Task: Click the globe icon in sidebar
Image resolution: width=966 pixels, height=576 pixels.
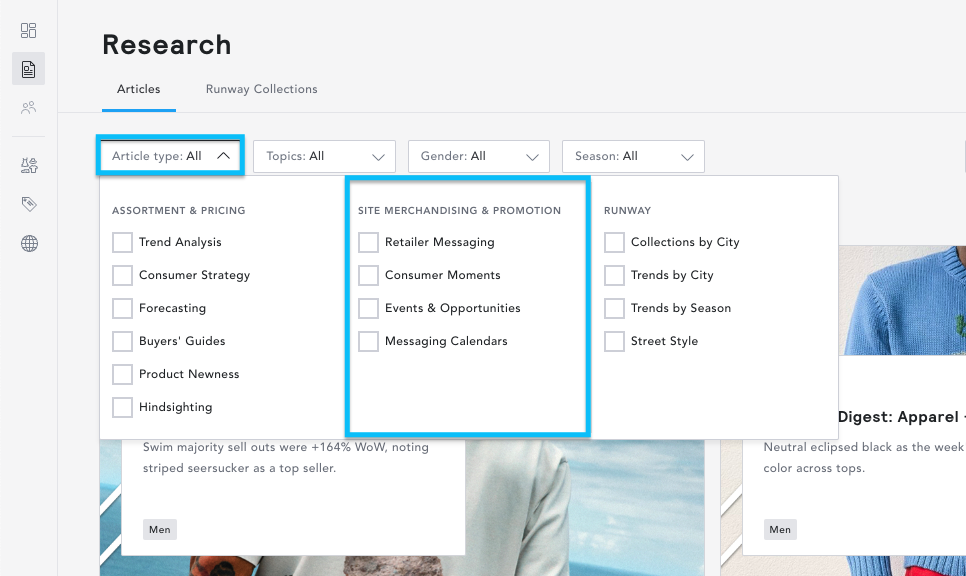Action: coord(29,243)
